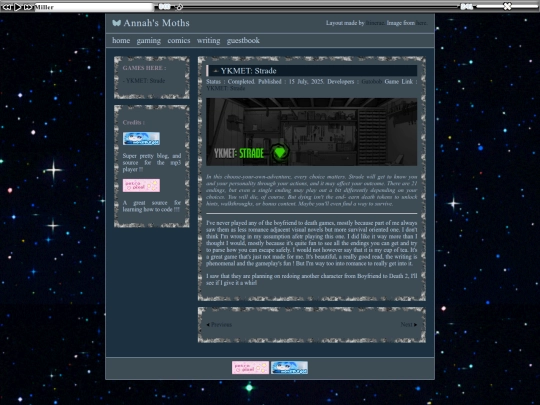540x405 pixels.
Task: Open the itinerae layout credit link
Action: point(374,23)
